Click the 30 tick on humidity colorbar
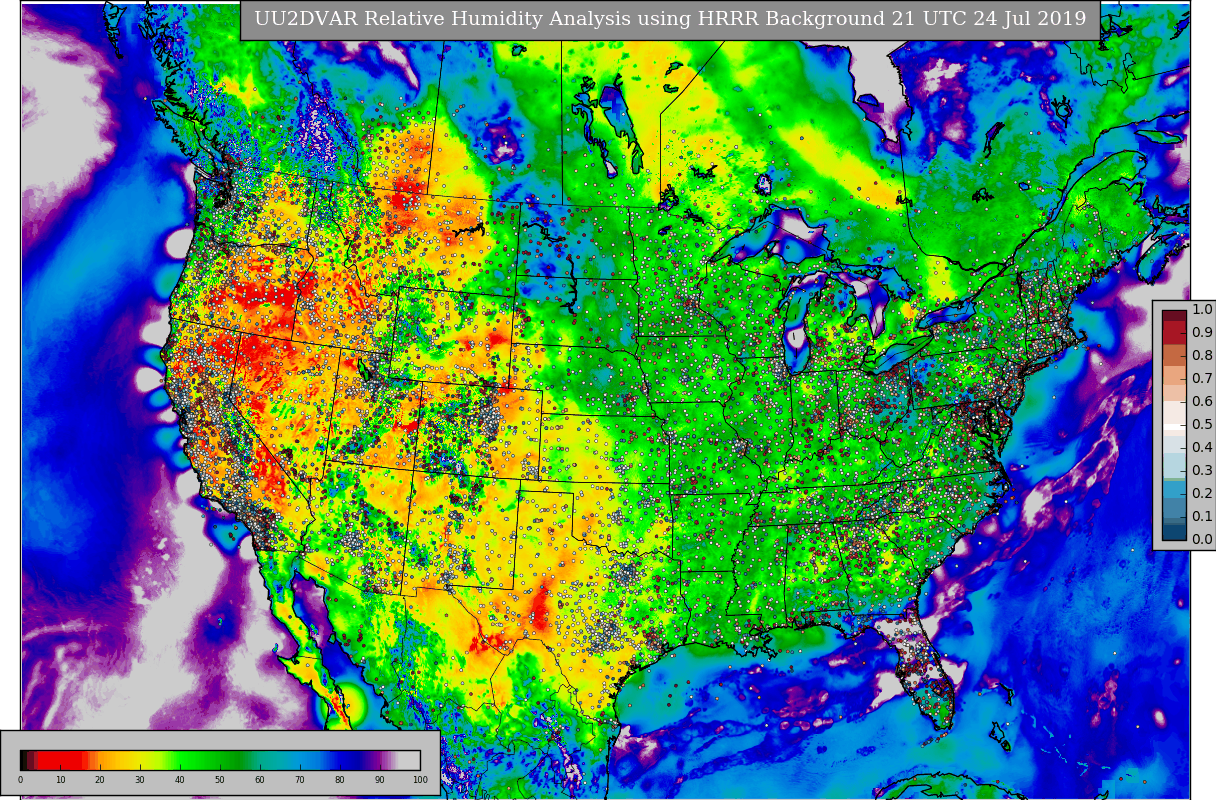Screen dimensions: 1216x800 point(140,780)
